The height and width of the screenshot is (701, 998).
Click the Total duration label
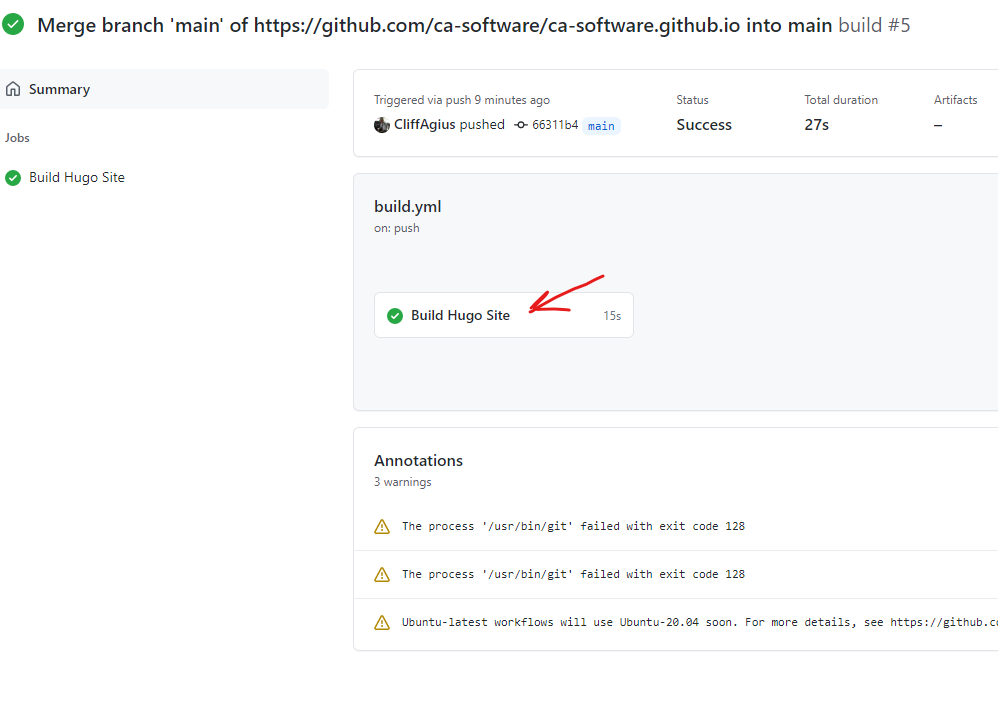point(841,100)
